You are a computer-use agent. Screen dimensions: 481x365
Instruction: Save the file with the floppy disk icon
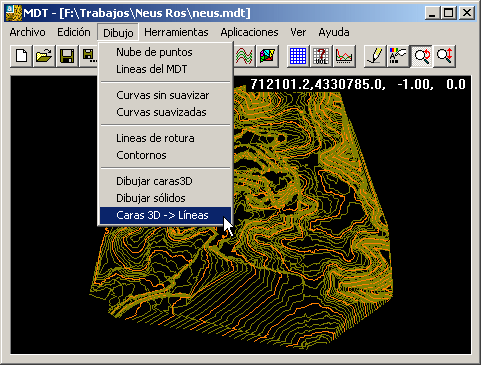67,56
